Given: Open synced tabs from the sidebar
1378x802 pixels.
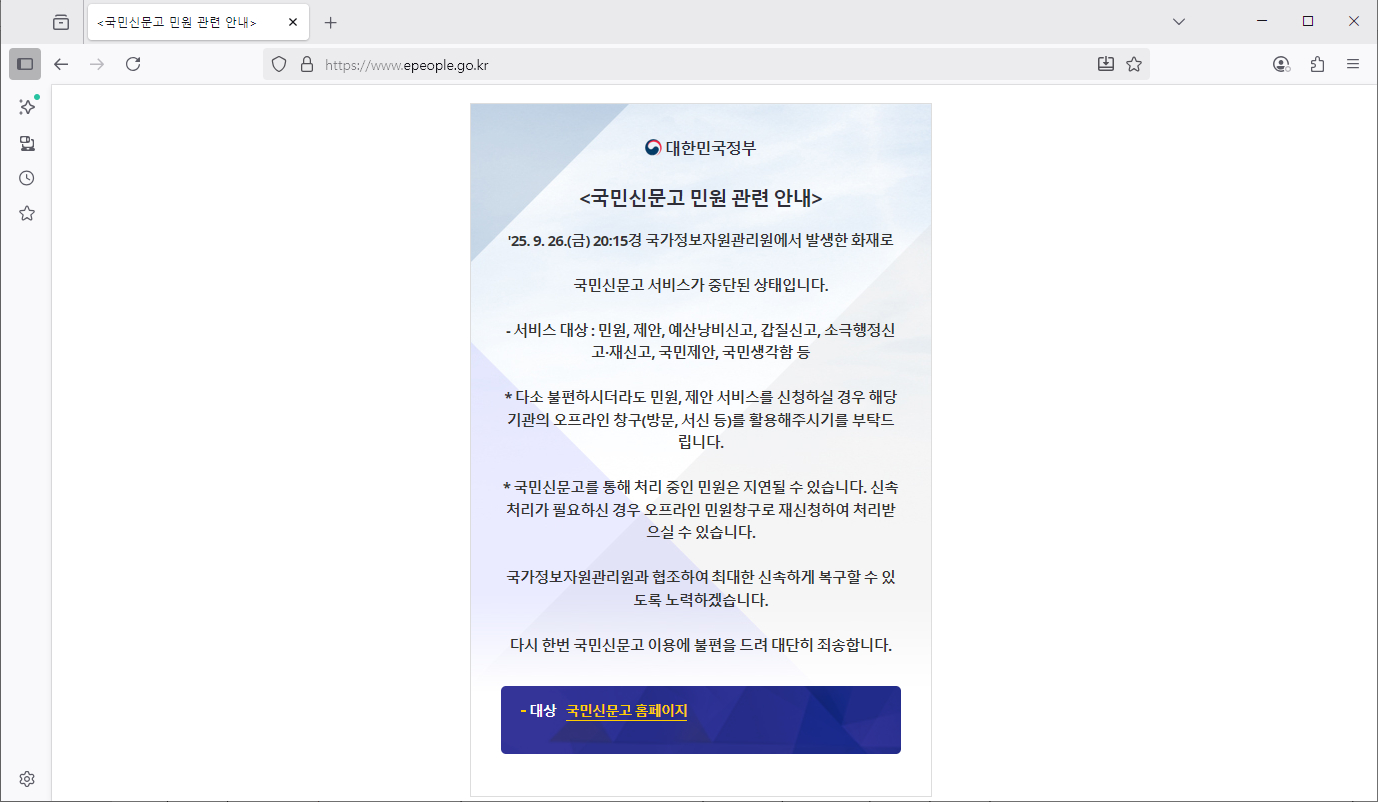Looking at the screenshot, I should pyautogui.click(x=26, y=143).
